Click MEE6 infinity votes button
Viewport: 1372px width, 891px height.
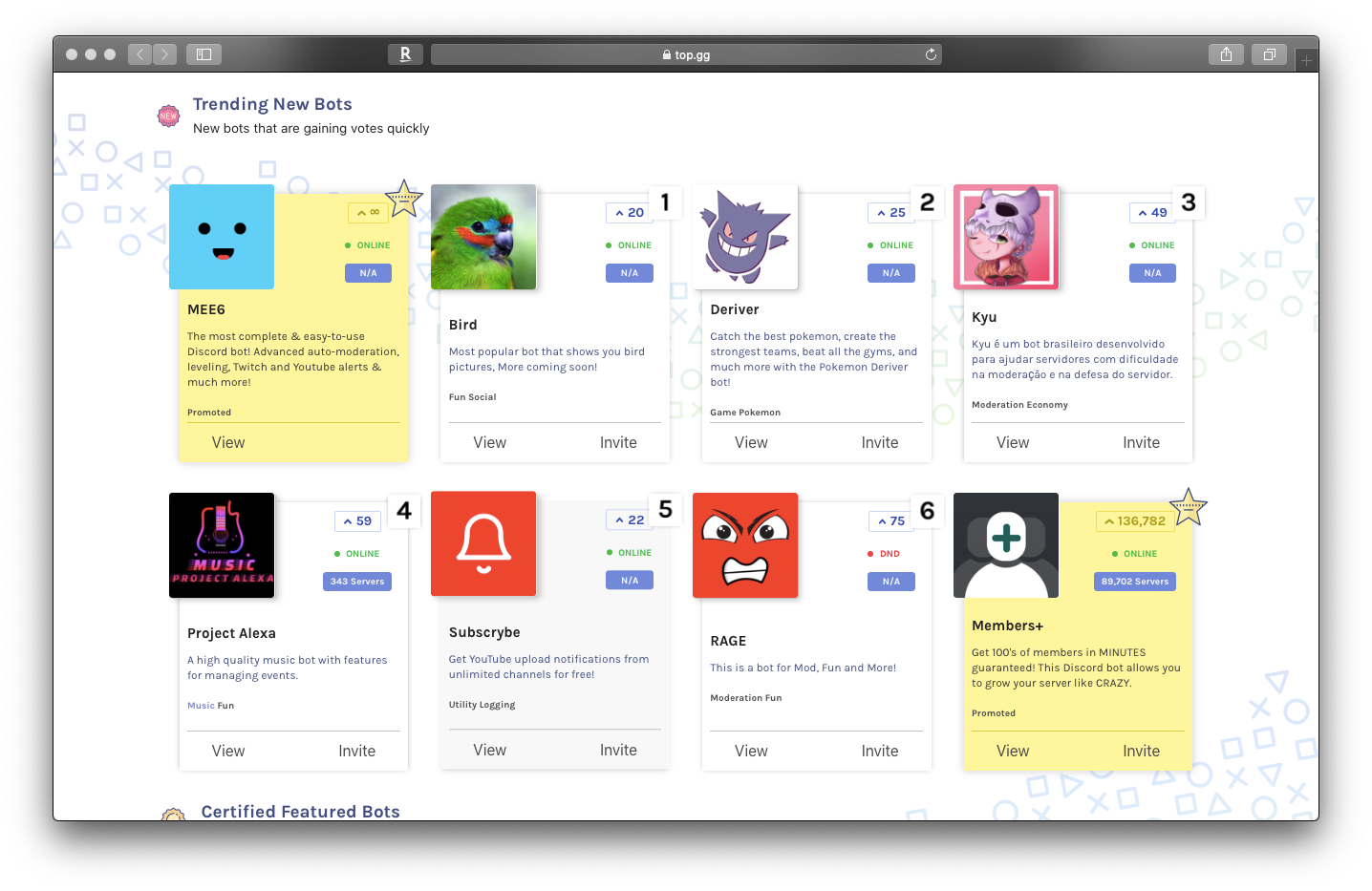pos(369,213)
